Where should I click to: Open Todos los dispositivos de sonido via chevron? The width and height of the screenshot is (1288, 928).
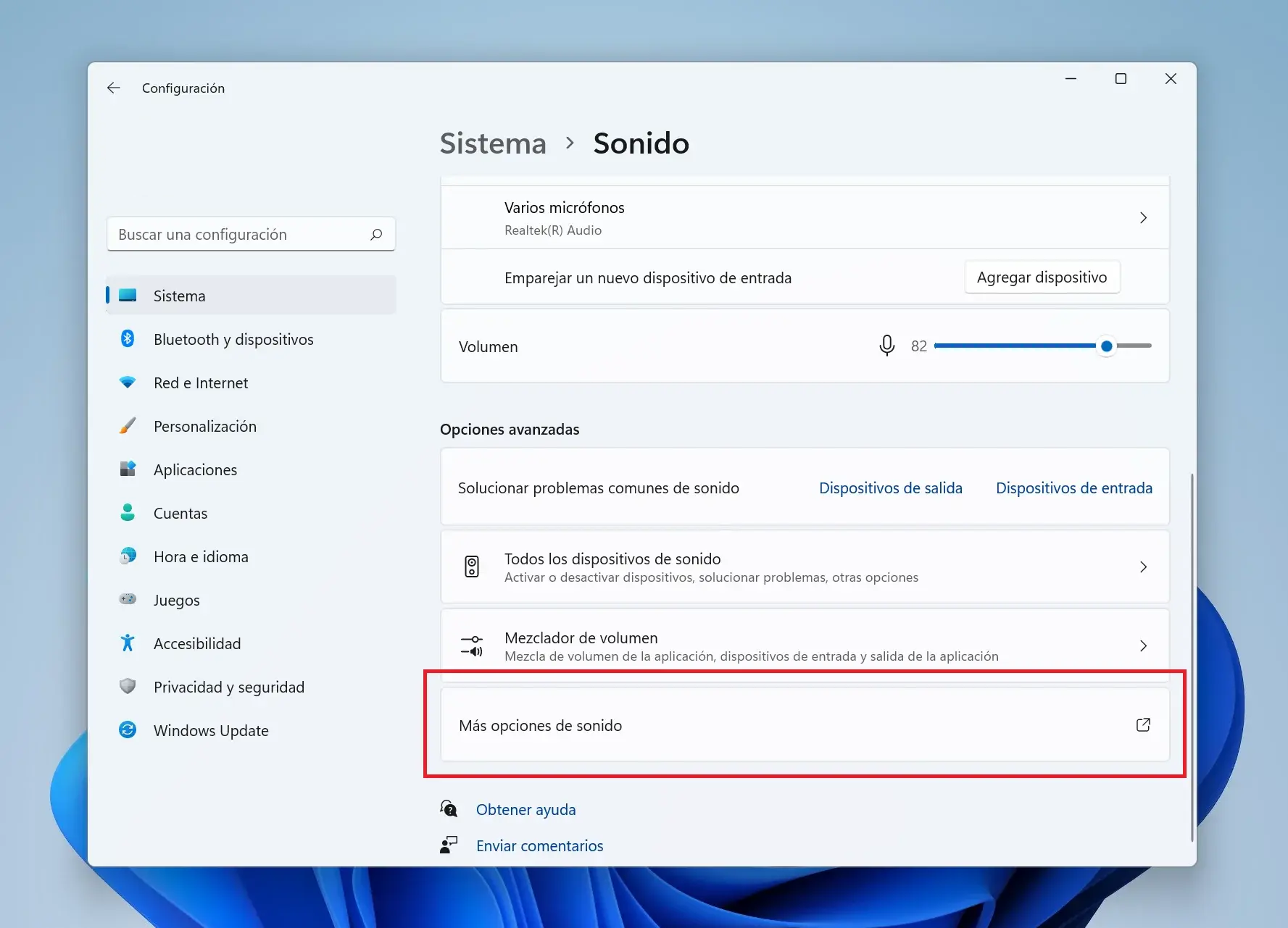(x=1143, y=567)
